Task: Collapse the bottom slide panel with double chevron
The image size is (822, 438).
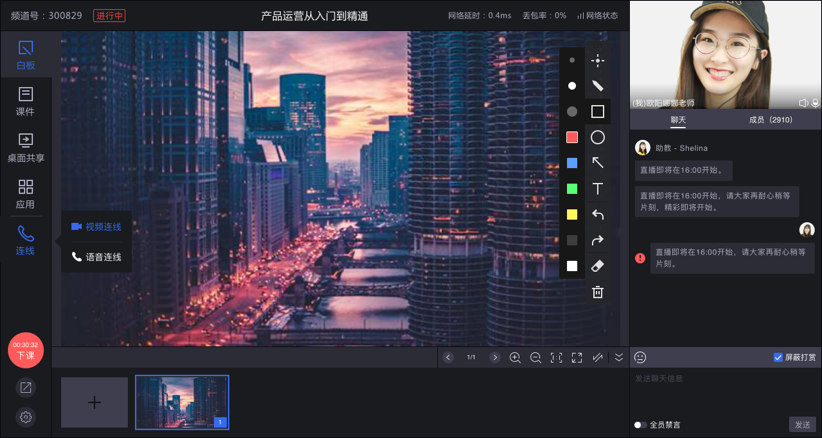Action: point(618,358)
